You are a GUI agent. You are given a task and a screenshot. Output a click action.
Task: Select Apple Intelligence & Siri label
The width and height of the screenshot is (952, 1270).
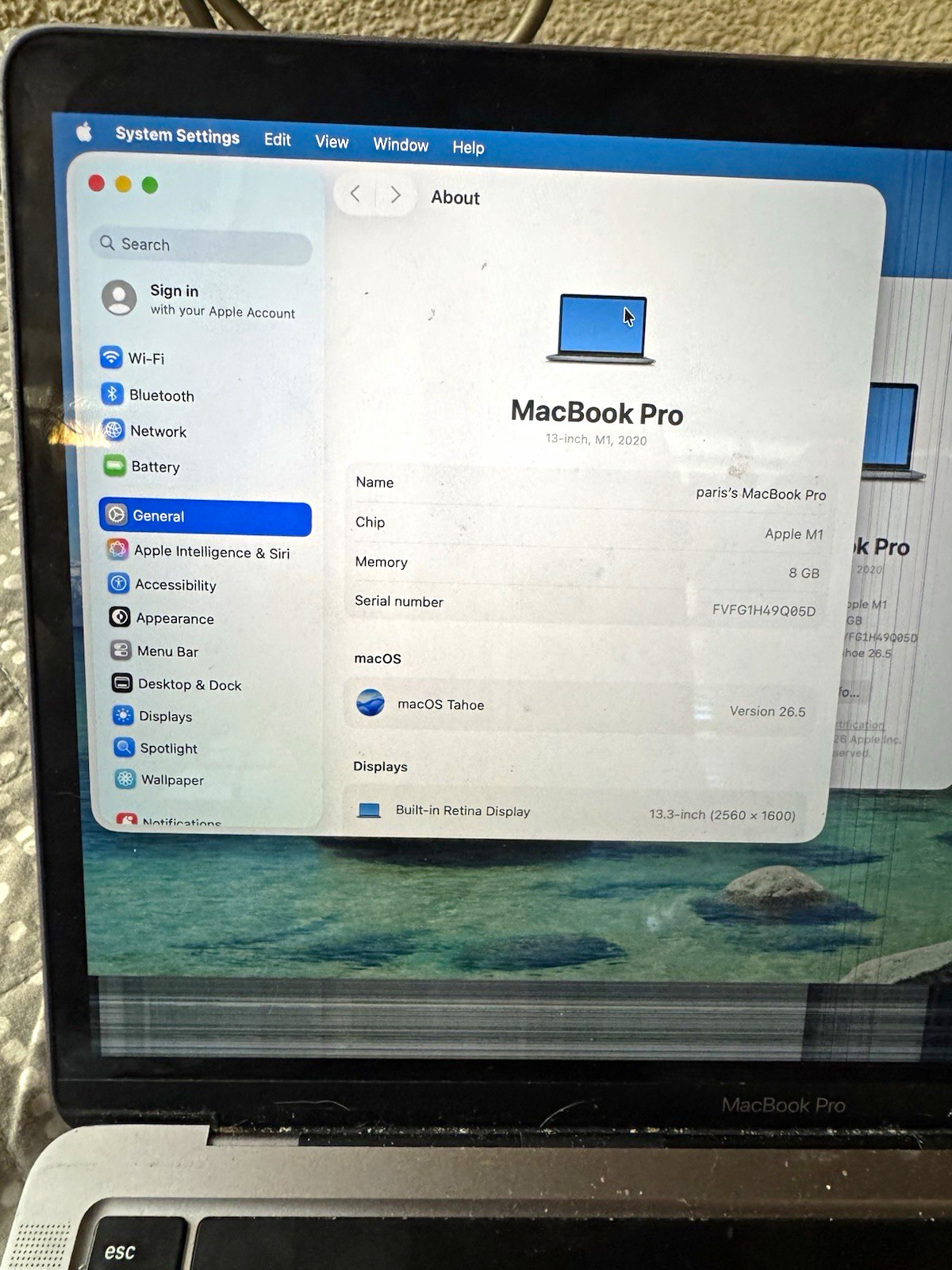pos(212,552)
